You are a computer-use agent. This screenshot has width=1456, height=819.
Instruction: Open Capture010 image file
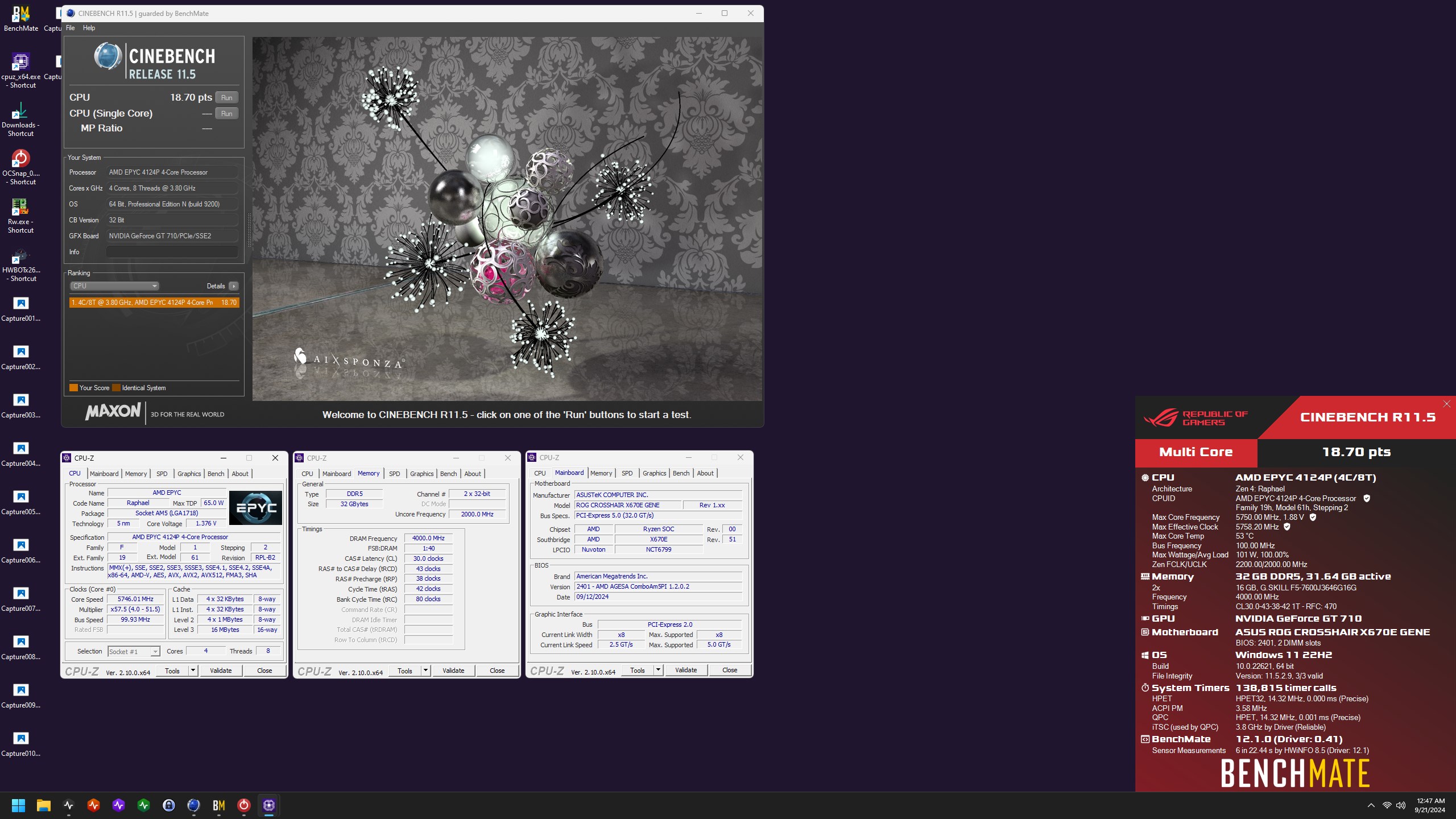point(20,744)
